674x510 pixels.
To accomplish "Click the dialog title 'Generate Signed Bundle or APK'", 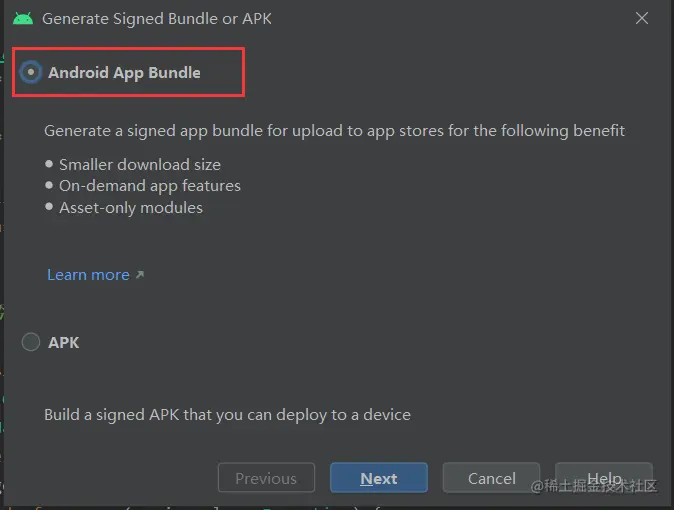I will pyautogui.click(x=157, y=18).
